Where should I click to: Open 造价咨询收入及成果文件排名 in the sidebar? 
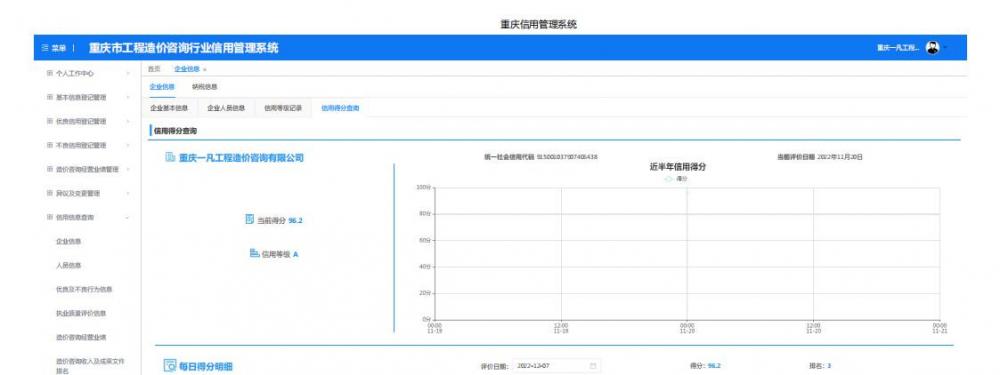pyautogui.click(x=90, y=365)
